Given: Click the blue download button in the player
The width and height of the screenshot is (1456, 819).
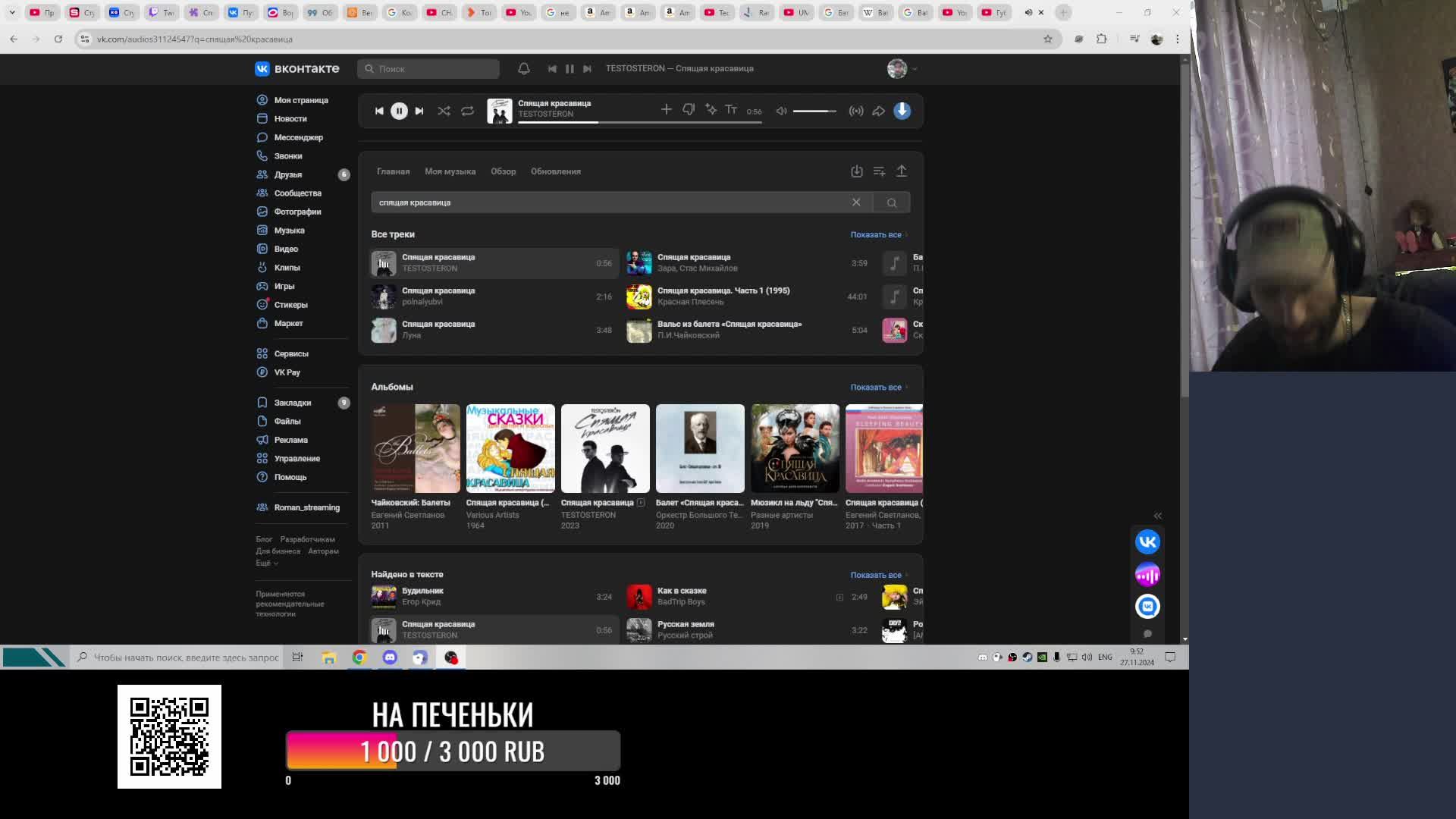Looking at the screenshot, I should click(902, 111).
